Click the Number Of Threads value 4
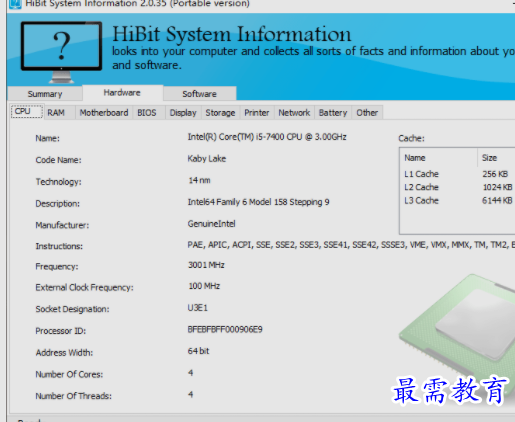Viewport: 515px width, 422px height. [x=190, y=394]
